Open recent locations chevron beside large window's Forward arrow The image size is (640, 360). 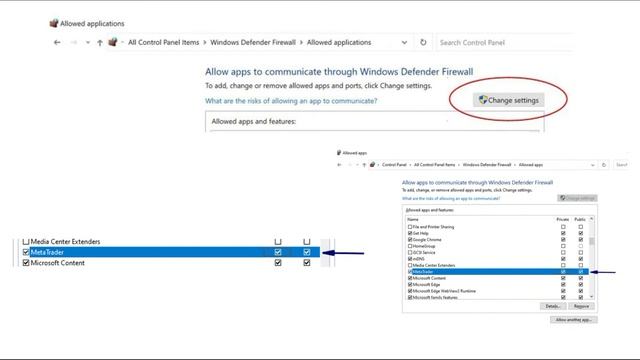click(87, 42)
